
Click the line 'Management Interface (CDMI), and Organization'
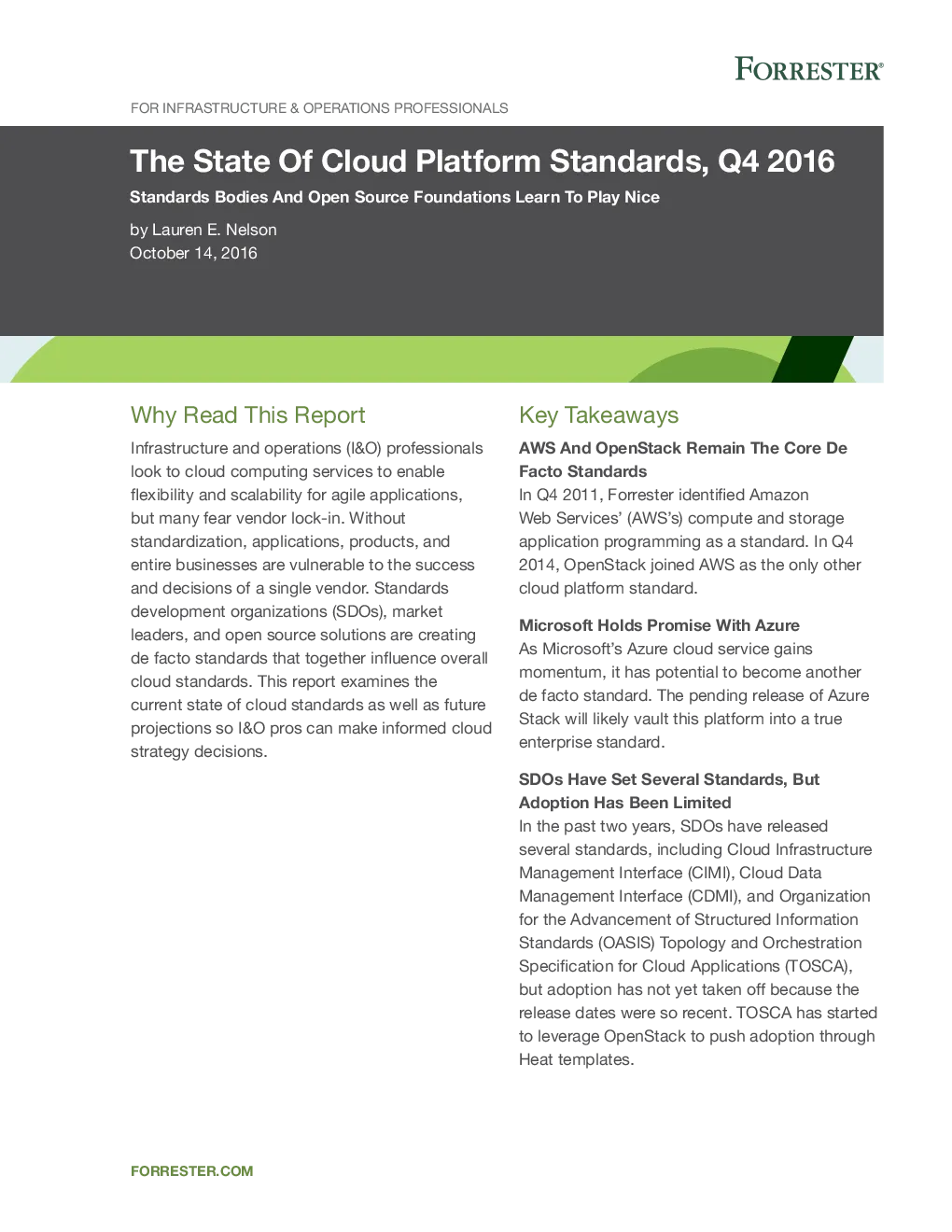click(x=694, y=896)
